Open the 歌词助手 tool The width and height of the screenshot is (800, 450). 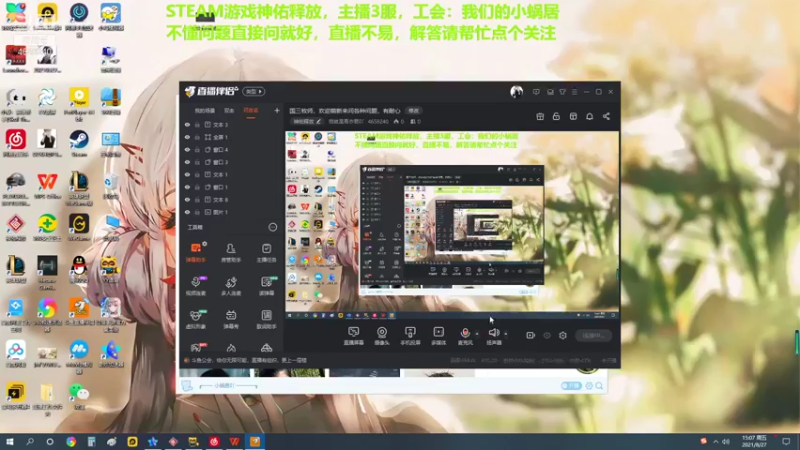point(266,319)
